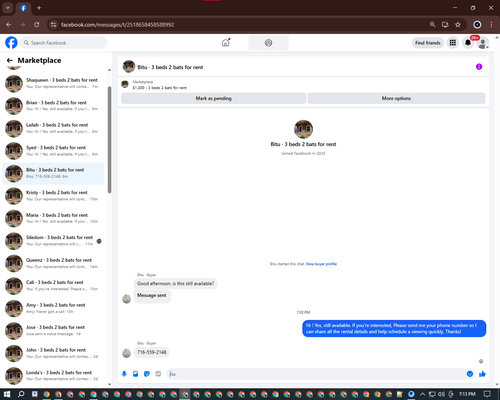
Task: Go to the Home feed icon
Action: click(226, 43)
